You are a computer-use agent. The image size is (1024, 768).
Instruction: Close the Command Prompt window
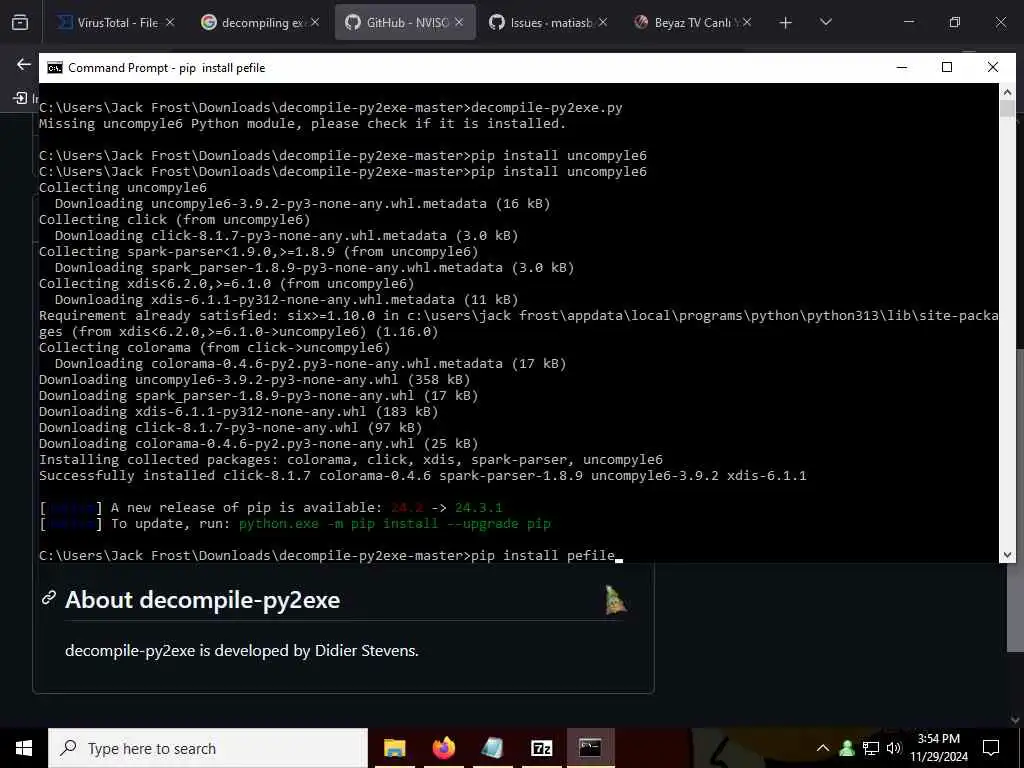[993, 67]
